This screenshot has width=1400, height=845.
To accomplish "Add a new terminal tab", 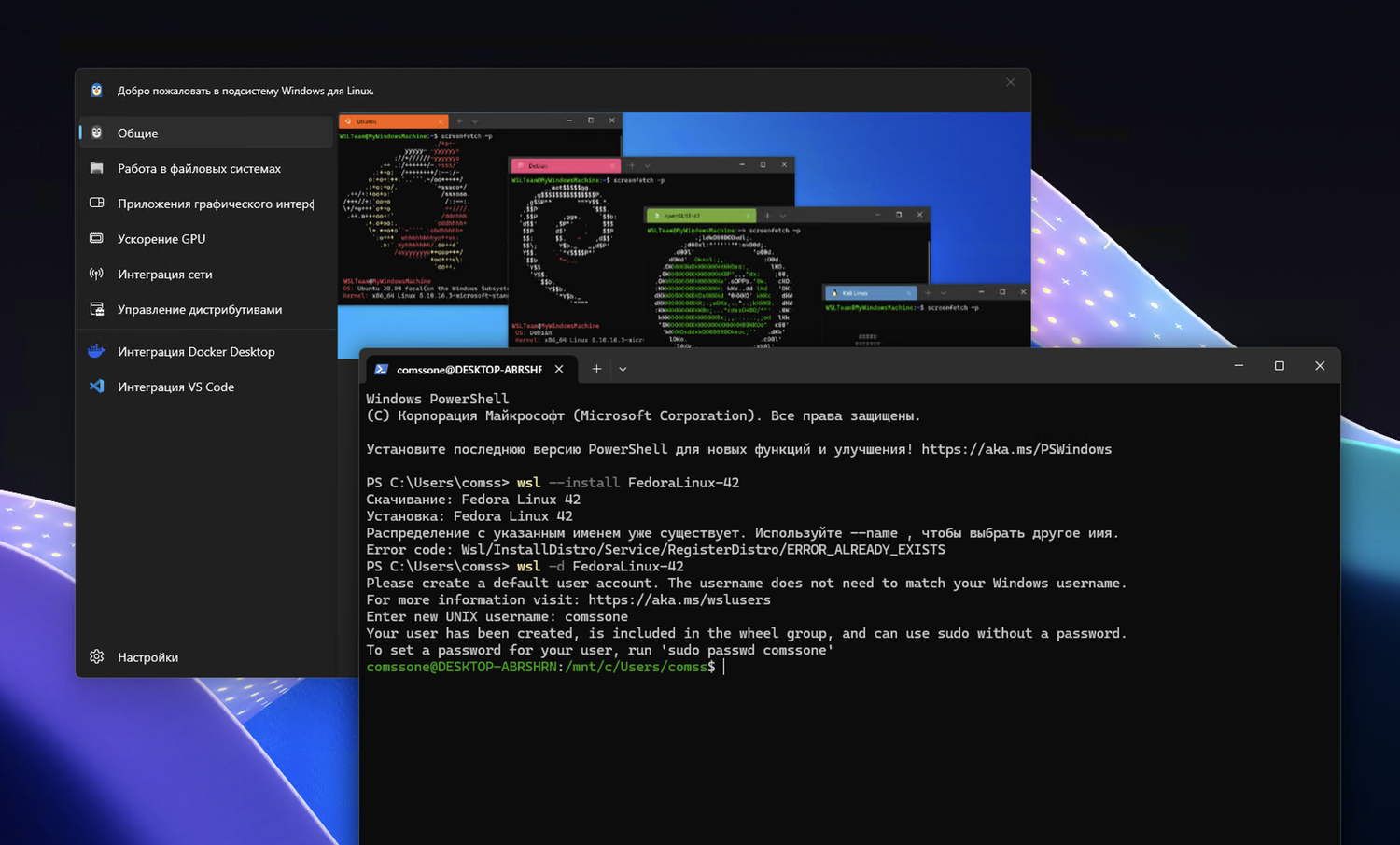I will [x=596, y=369].
